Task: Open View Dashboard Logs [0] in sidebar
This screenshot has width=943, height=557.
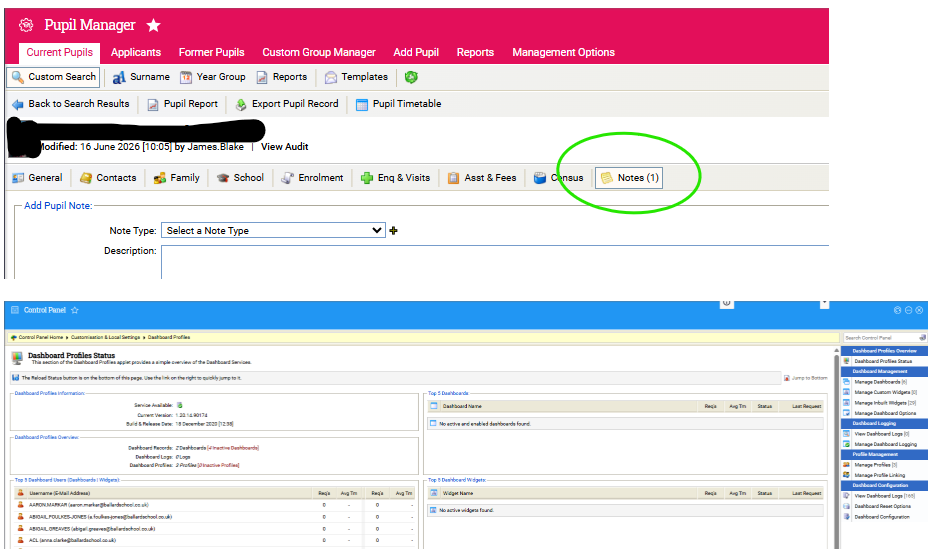Action: click(881, 434)
